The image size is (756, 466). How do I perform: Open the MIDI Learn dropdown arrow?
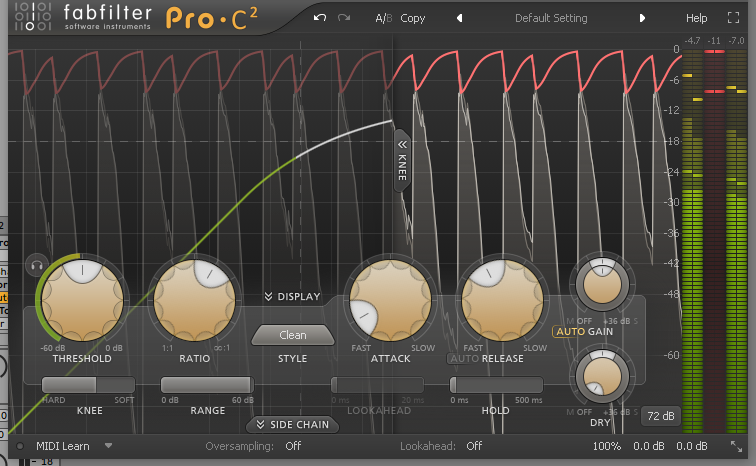108,446
